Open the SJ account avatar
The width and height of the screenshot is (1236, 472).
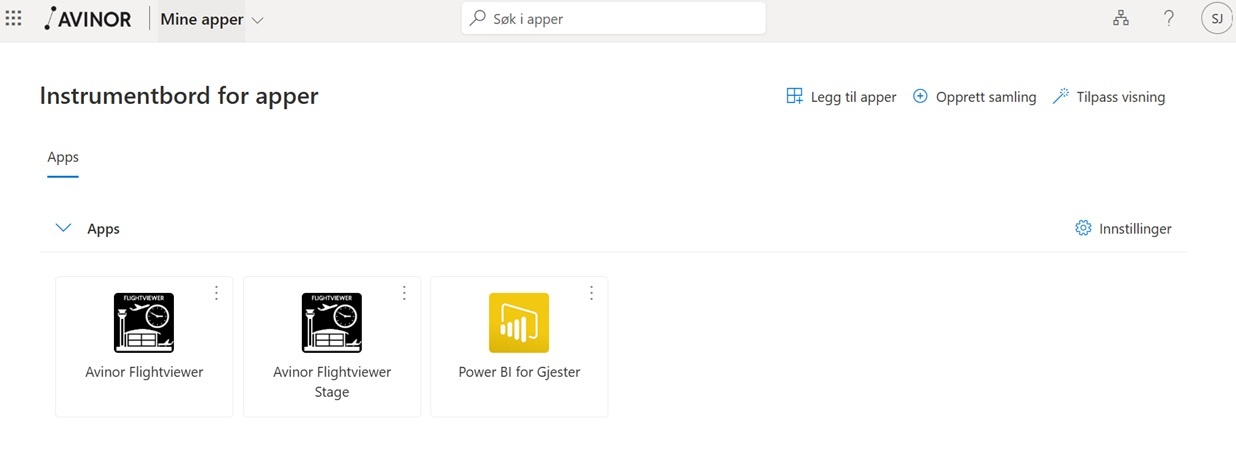click(x=1216, y=18)
